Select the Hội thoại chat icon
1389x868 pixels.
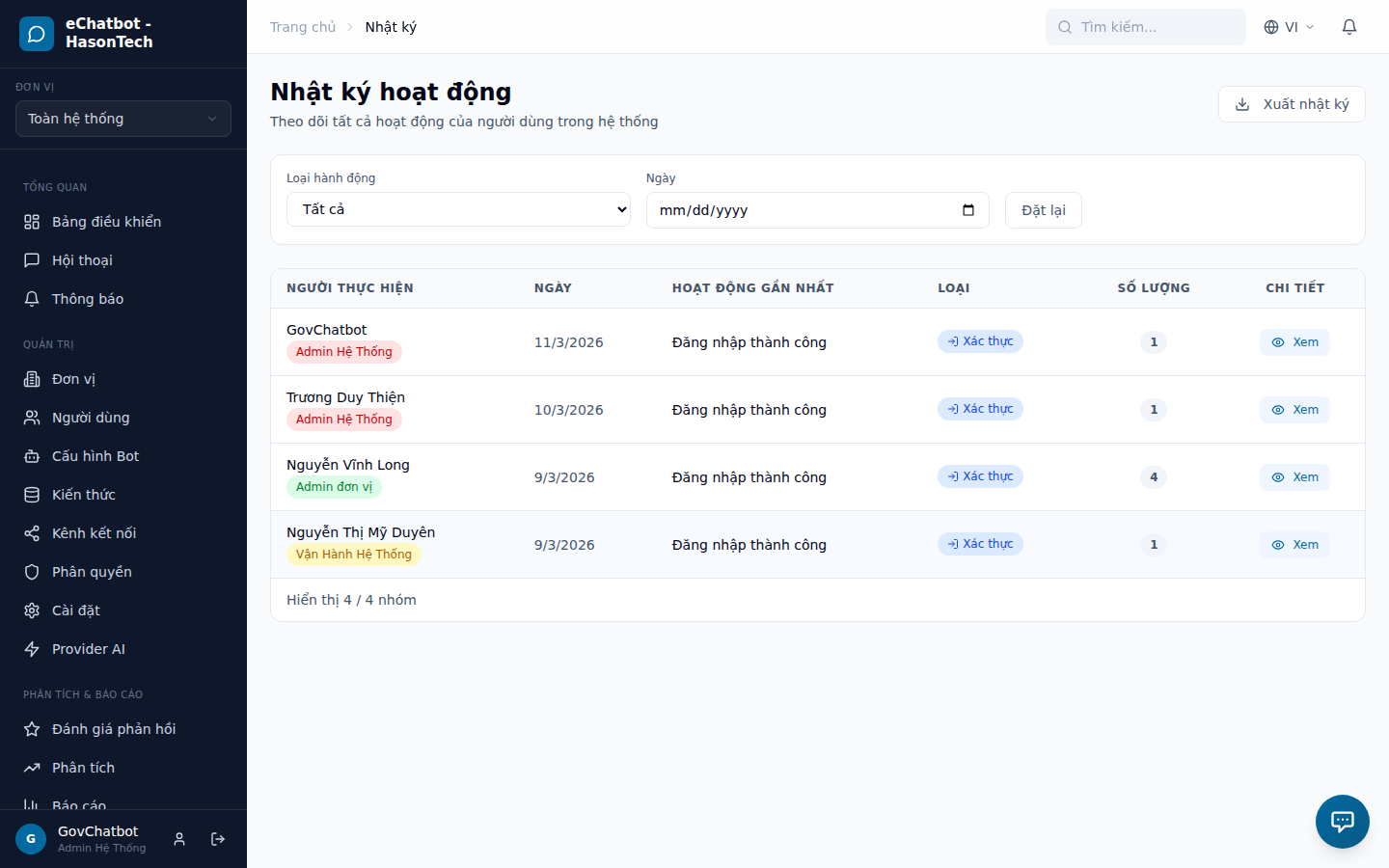point(32,259)
